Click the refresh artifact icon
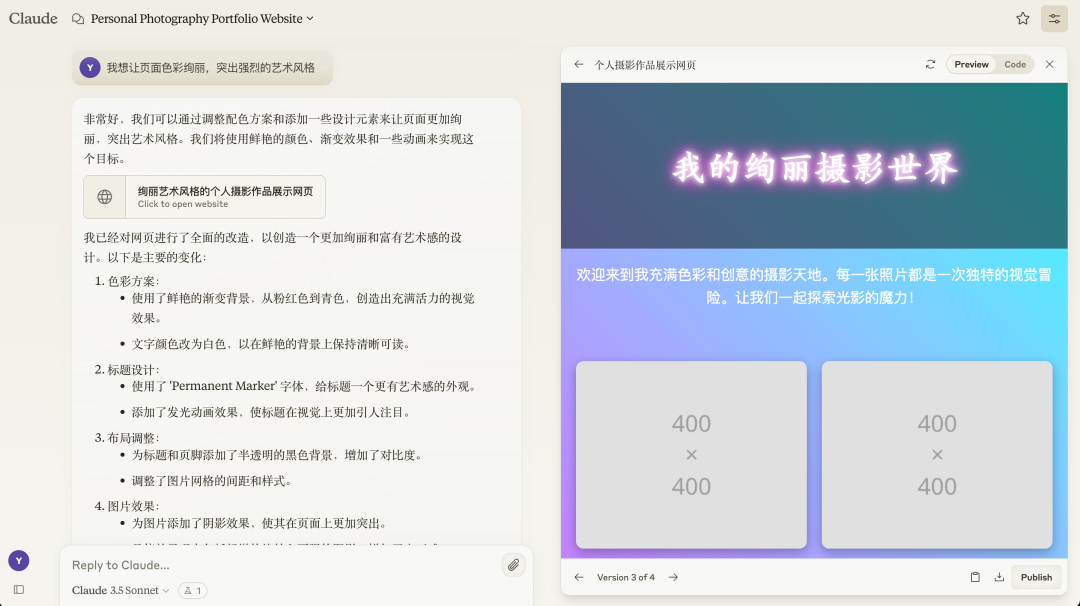 click(931, 63)
